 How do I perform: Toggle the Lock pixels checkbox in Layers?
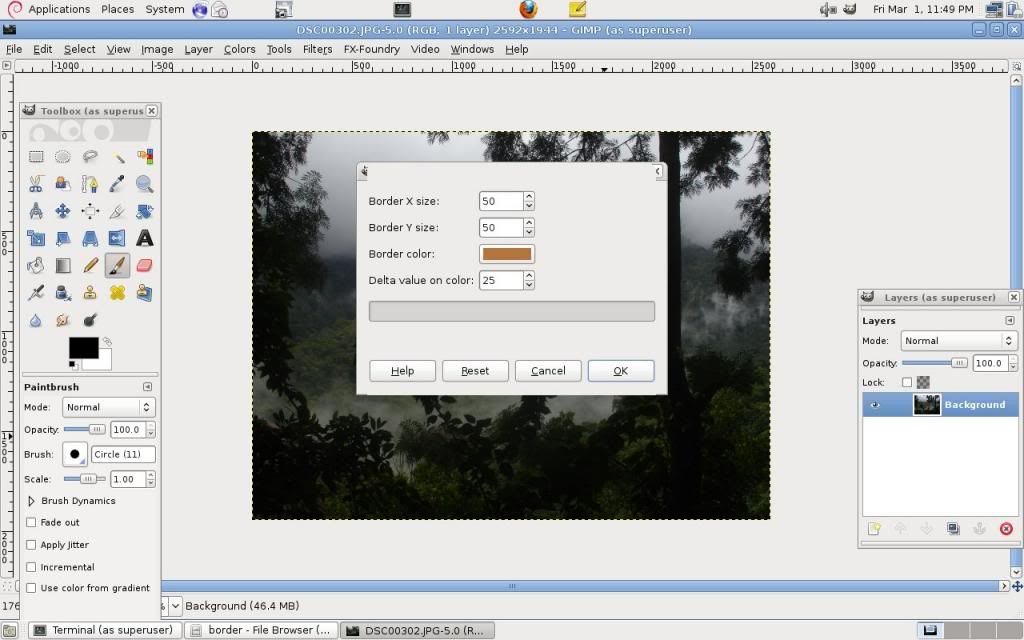tap(907, 382)
